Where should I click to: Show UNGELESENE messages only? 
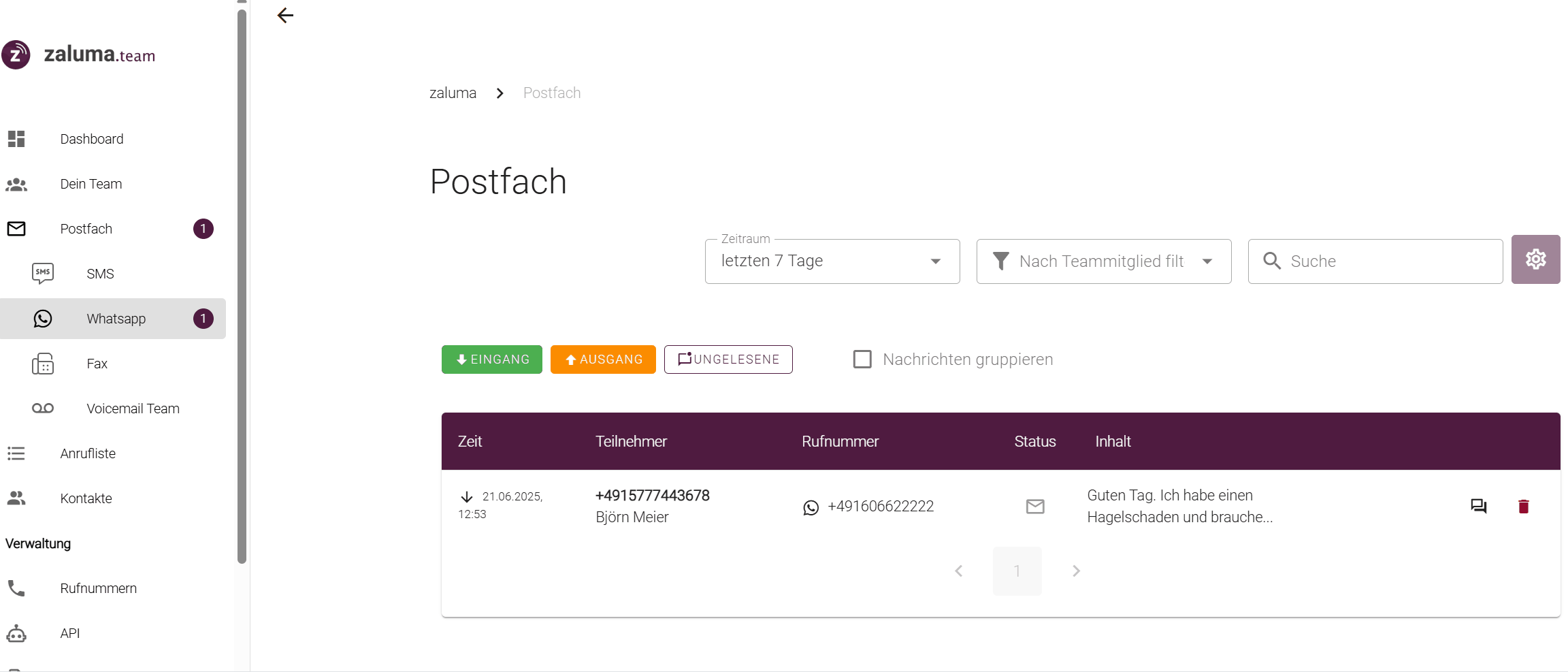(728, 359)
